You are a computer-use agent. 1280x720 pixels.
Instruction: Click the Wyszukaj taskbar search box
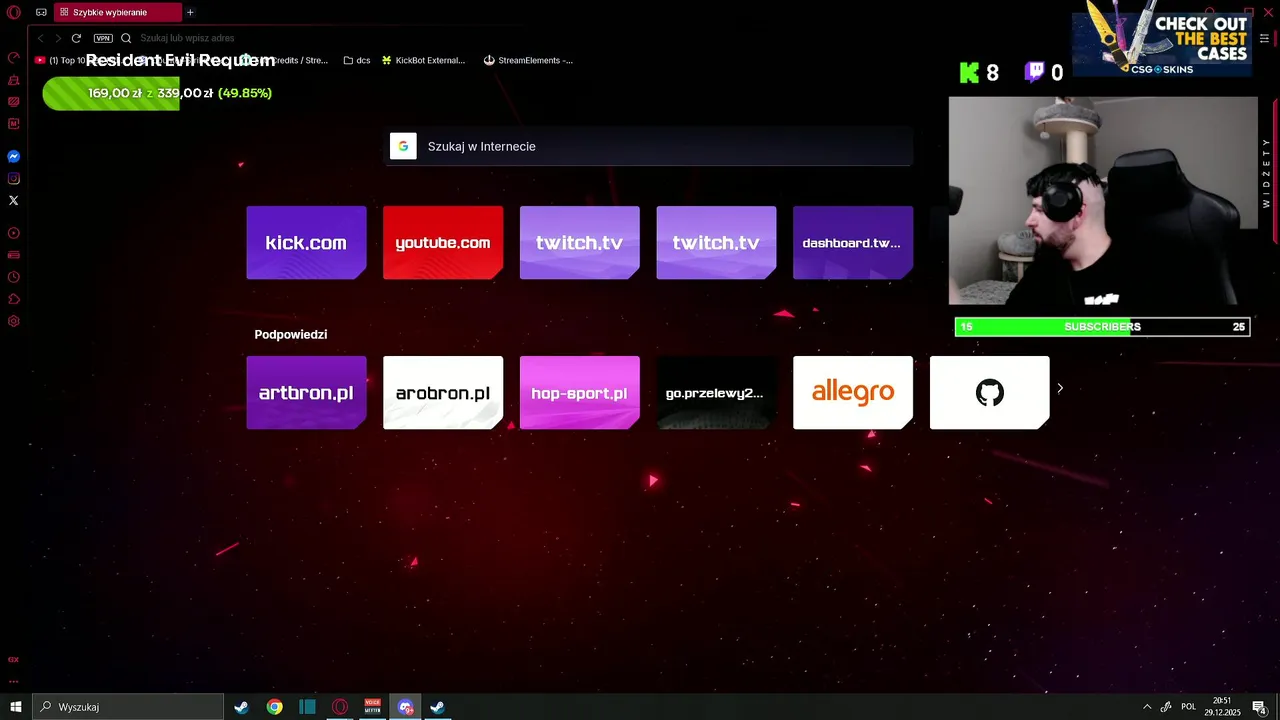(128, 707)
